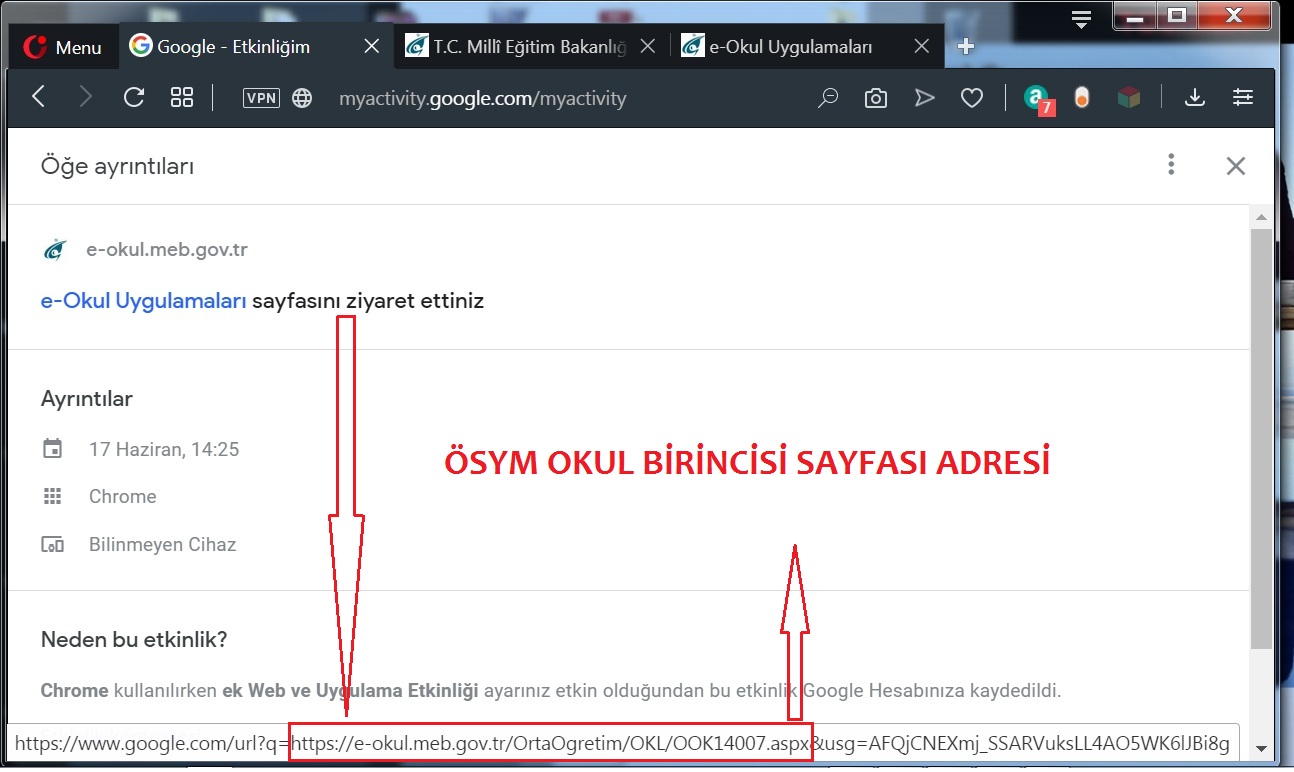Reload the page with the refresh icon
The height and width of the screenshot is (772, 1294).
[x=134, y=97]
